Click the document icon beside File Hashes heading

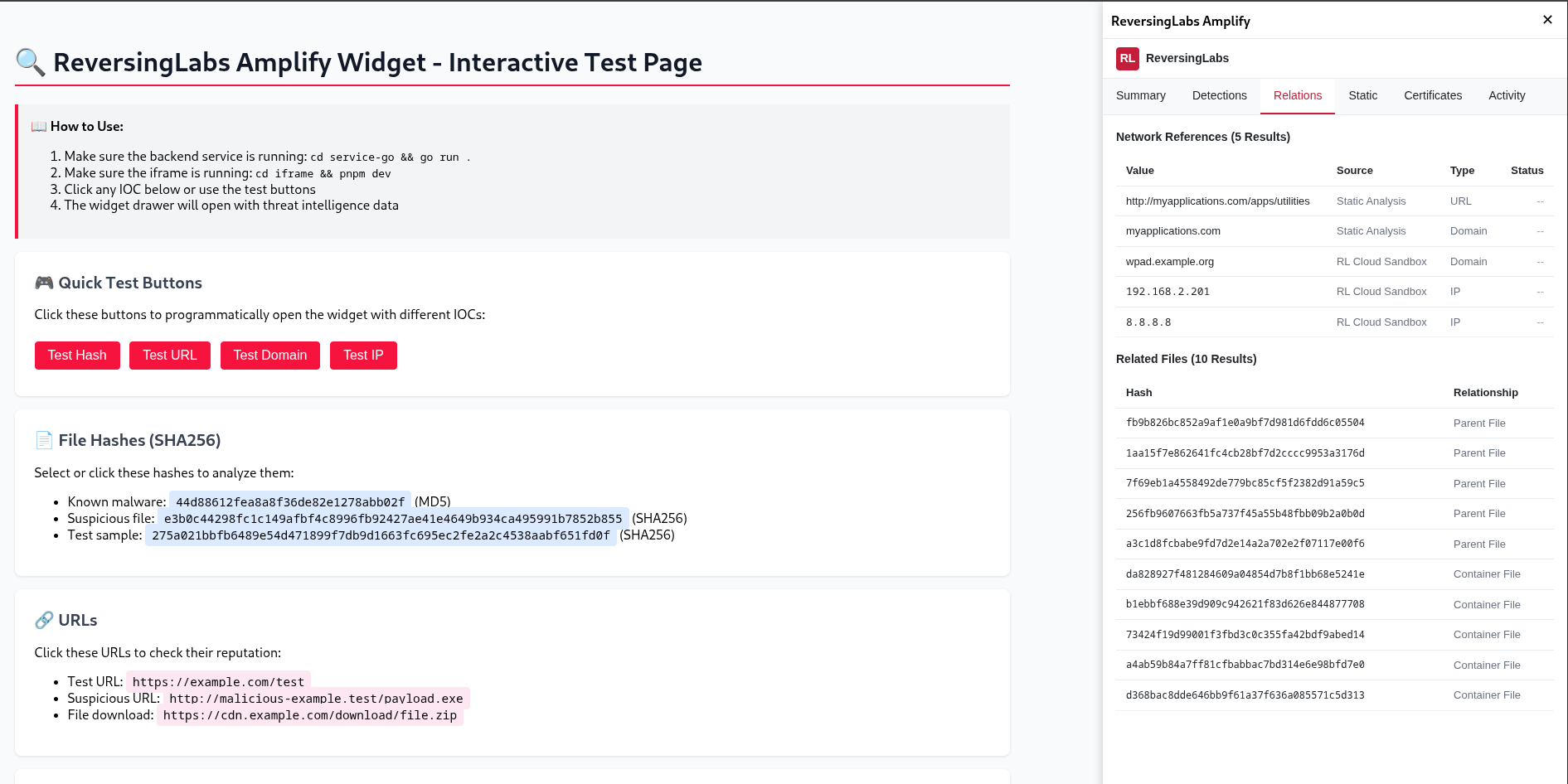(x=43, y=440)
